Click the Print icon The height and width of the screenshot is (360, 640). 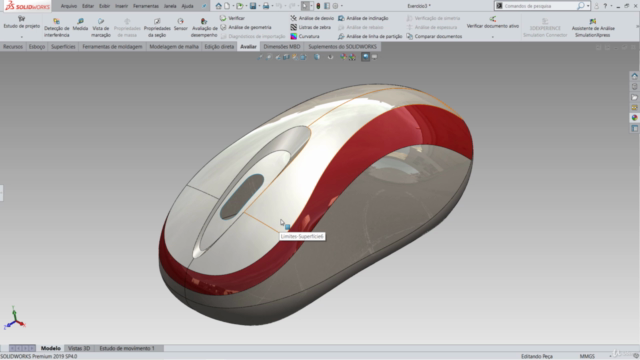coord(266,6)
